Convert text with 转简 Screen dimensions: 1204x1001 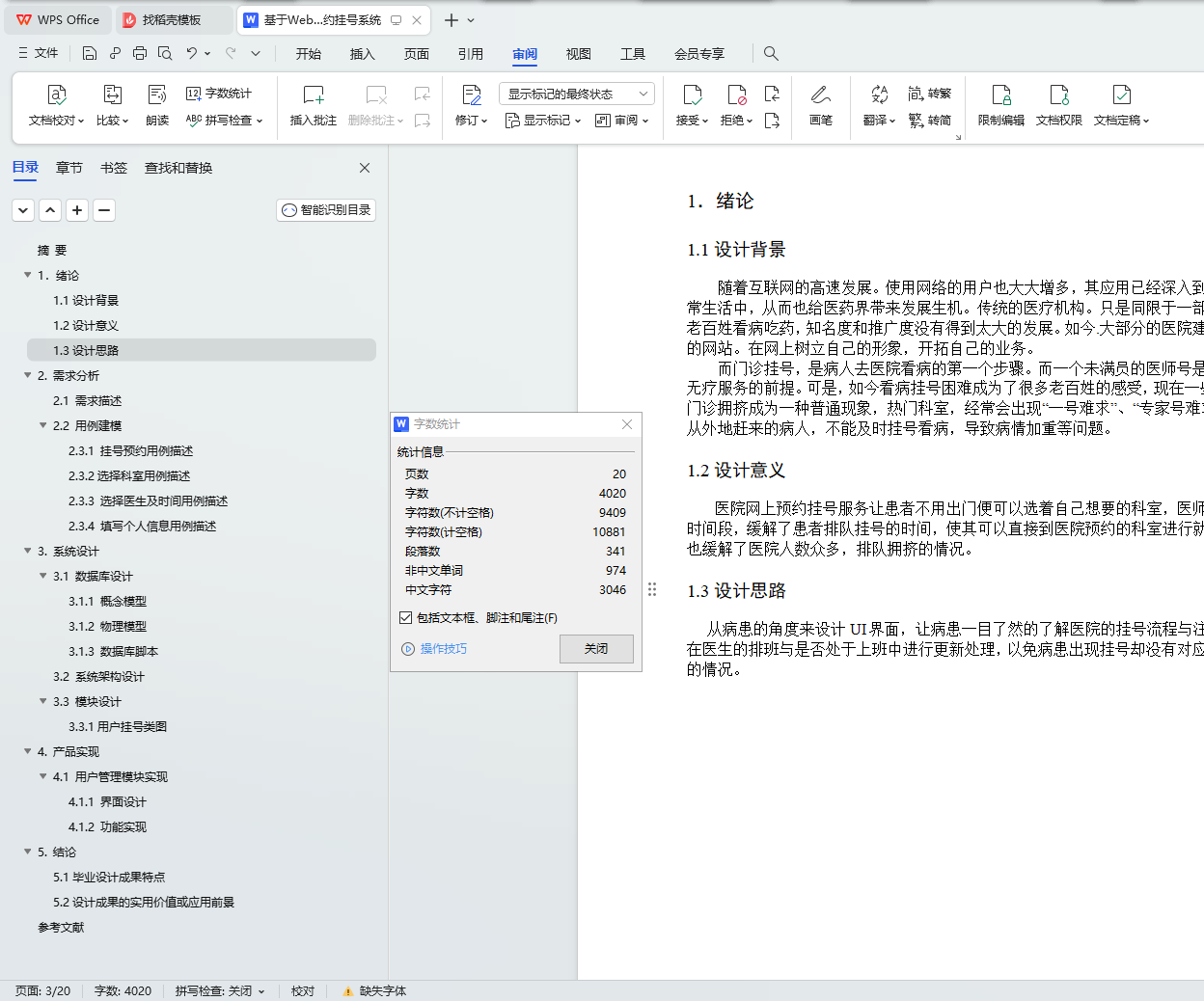[930, 121]
